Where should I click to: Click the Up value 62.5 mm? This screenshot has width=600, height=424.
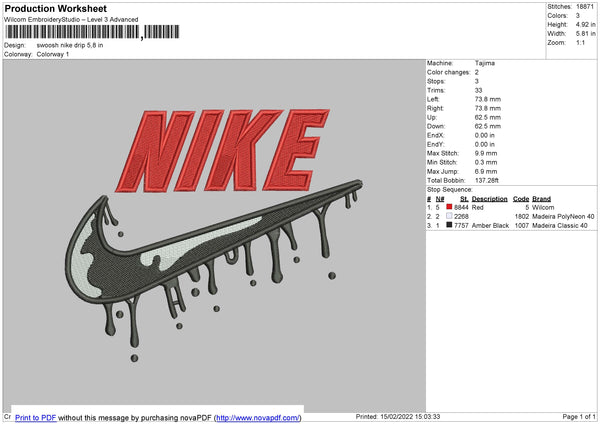pos(488,117)
